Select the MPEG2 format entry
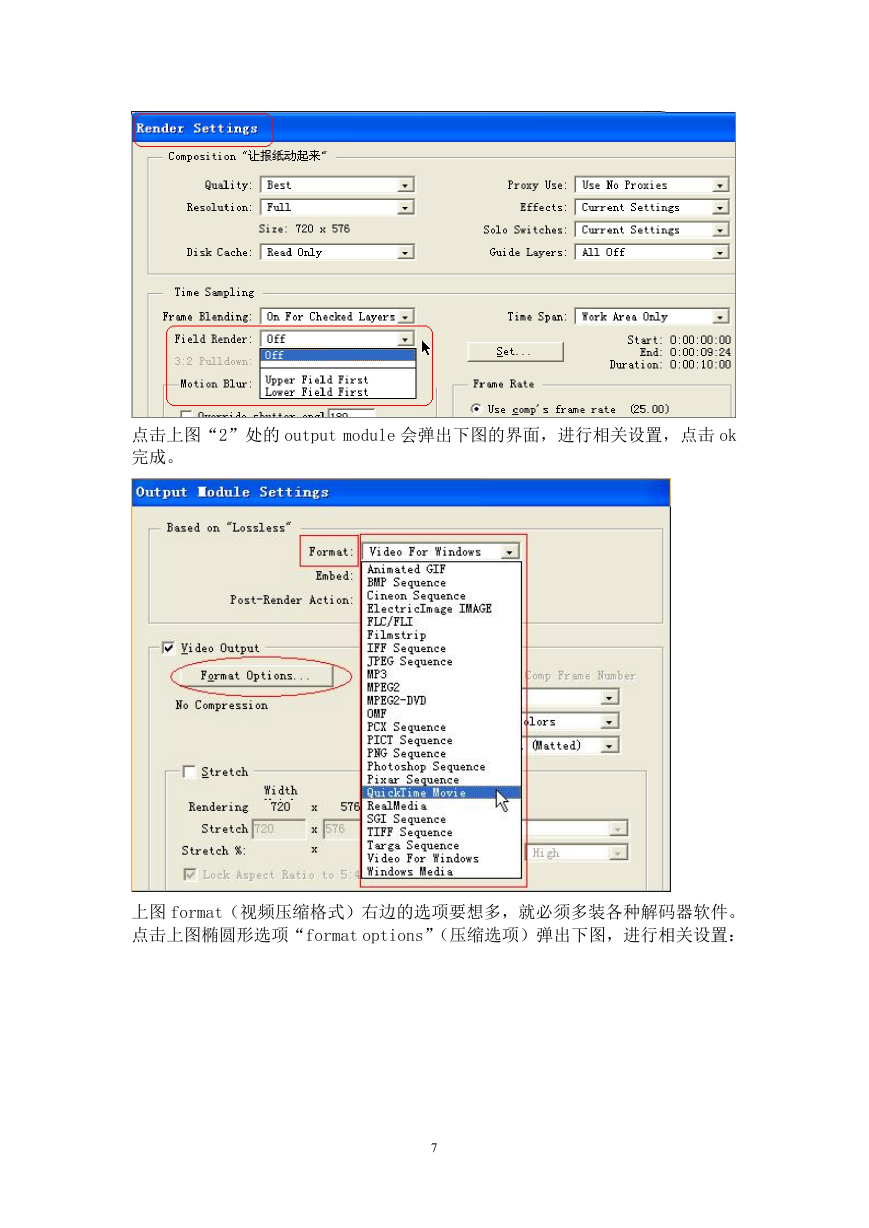The width and height of the screenshot is (869, 1228). [441, 687]
